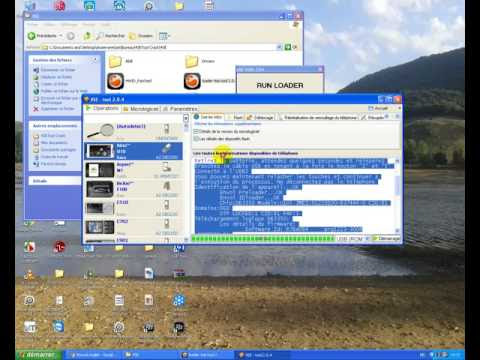Select the Autodetect magnifier entry in phone list
480x360 pixels.
[133, 132]
